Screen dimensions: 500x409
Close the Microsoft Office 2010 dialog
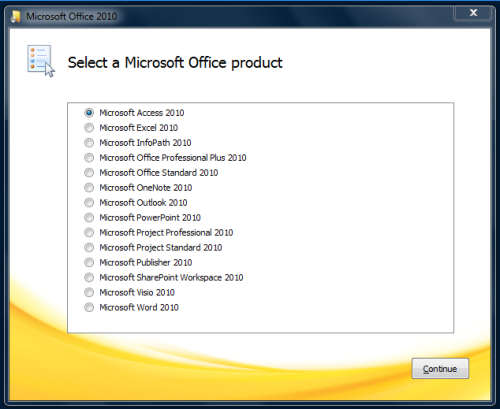pos(473,13)
